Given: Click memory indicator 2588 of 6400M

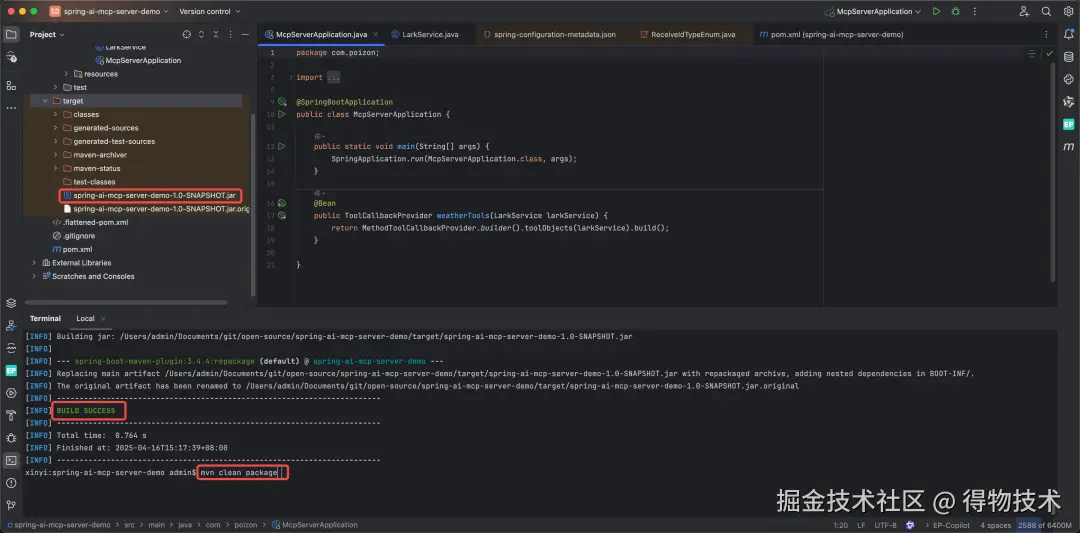Looking at the screenshot, I should [1045, 525].
